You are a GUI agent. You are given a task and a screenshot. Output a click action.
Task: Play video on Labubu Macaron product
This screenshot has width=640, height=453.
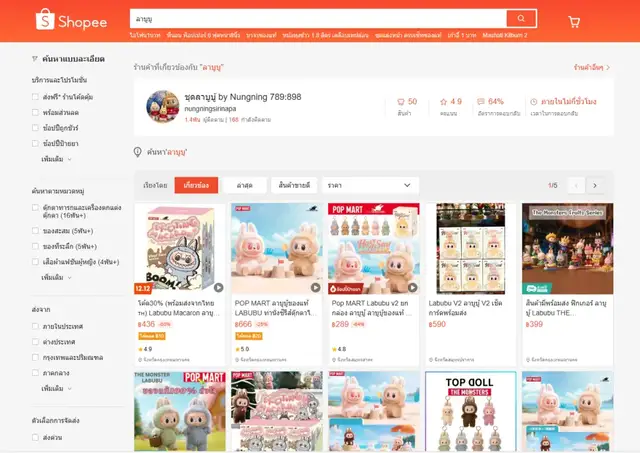tap(219, 287)
